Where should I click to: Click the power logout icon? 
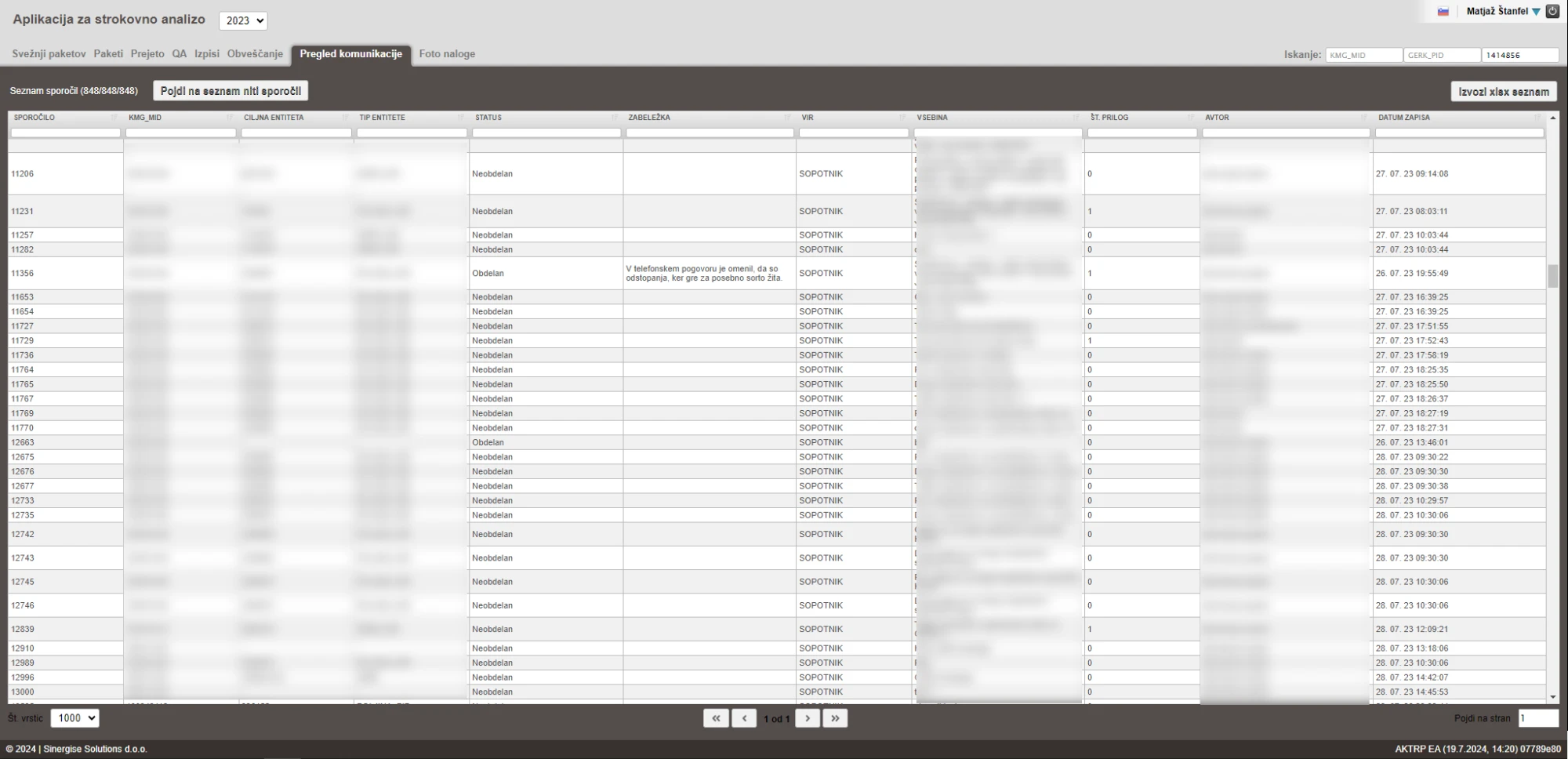[x=1552, y=12]
